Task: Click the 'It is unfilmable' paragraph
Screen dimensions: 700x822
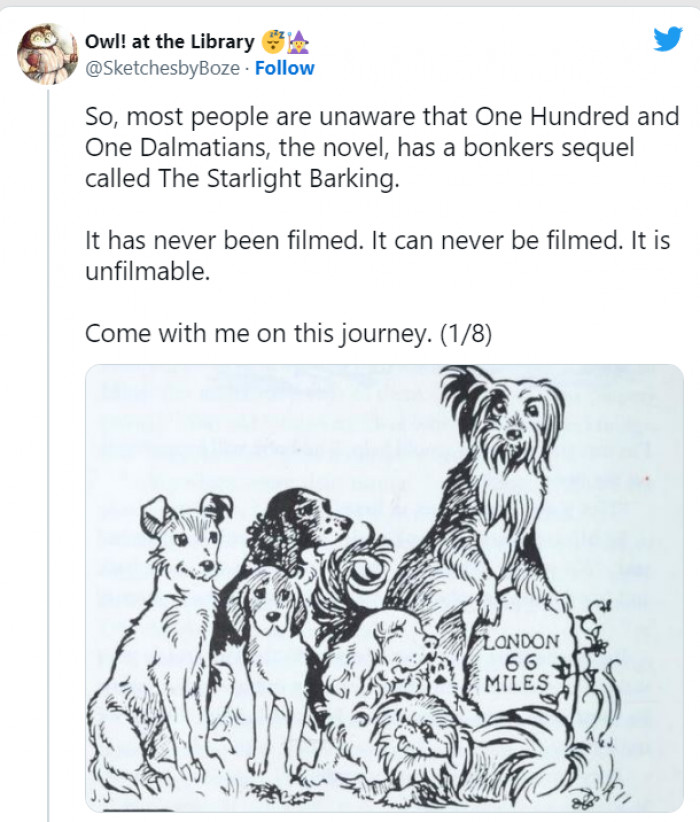Action: pos(378,256)
